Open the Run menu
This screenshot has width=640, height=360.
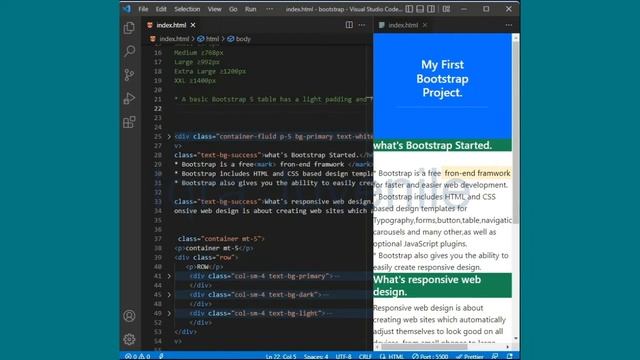(x=251, y=9)
